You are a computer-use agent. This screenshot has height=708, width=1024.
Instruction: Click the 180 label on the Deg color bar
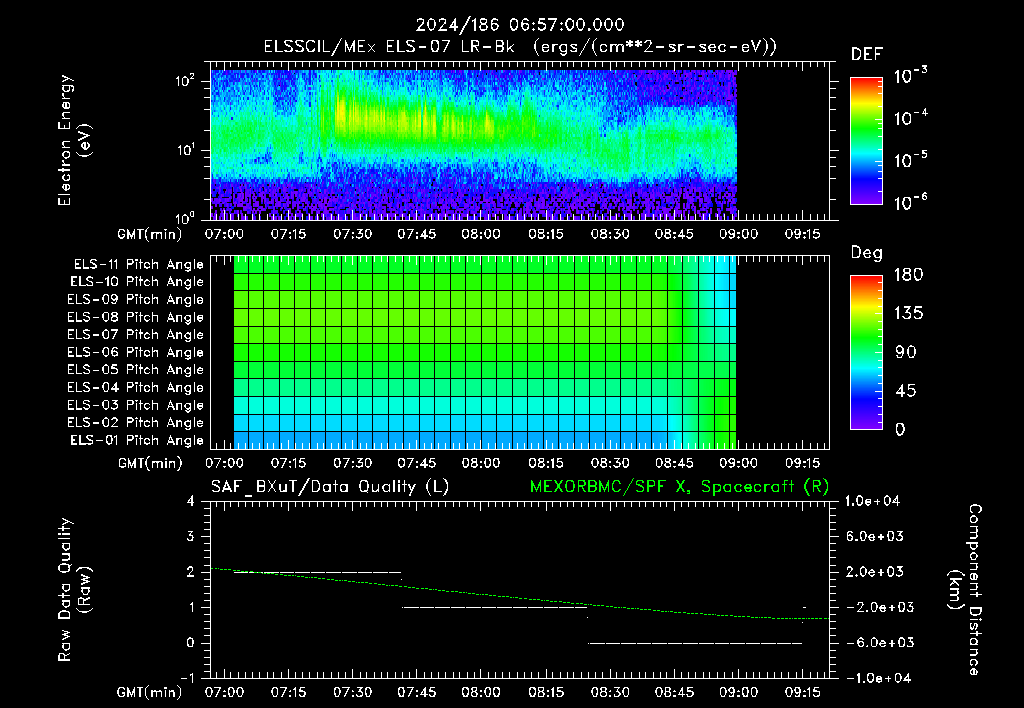point(908,275)
